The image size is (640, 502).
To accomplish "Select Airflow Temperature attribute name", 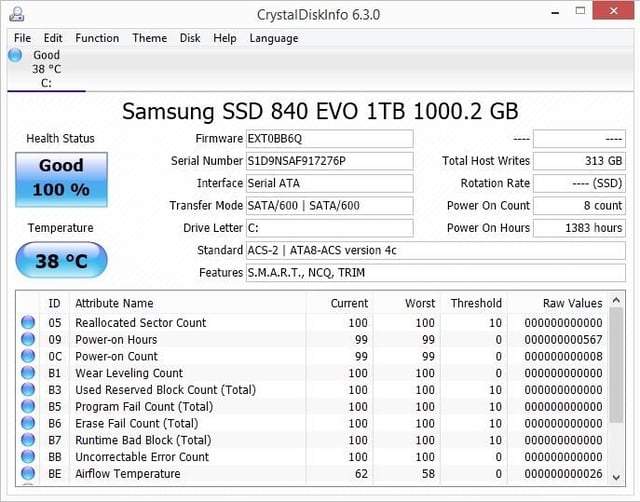I will [128, 473].
